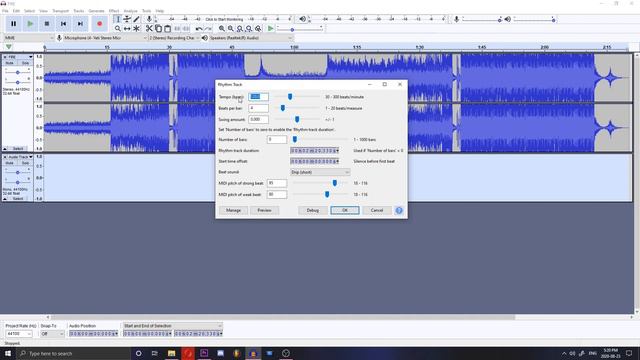This screenshot has height=360, width=640.
Task: Open the Effect menu
Action: 114,11
